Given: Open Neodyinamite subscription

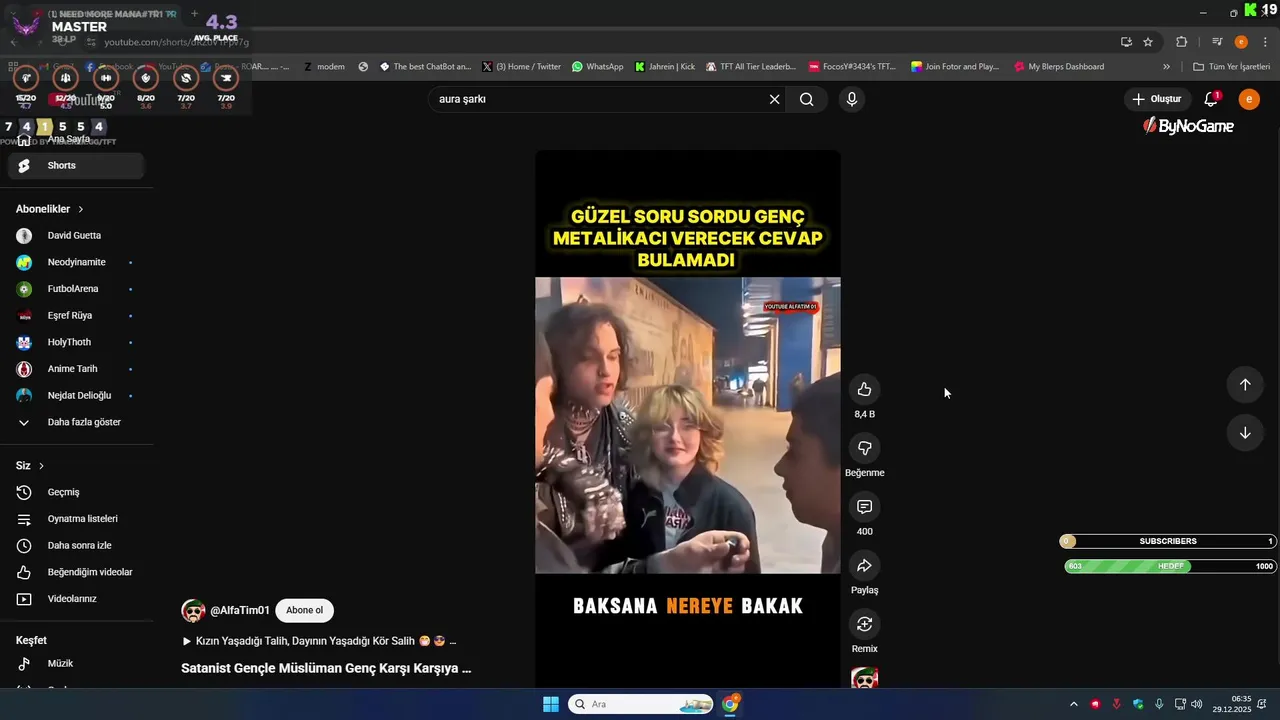Looking at the screenshot, I should click(76, 262).
